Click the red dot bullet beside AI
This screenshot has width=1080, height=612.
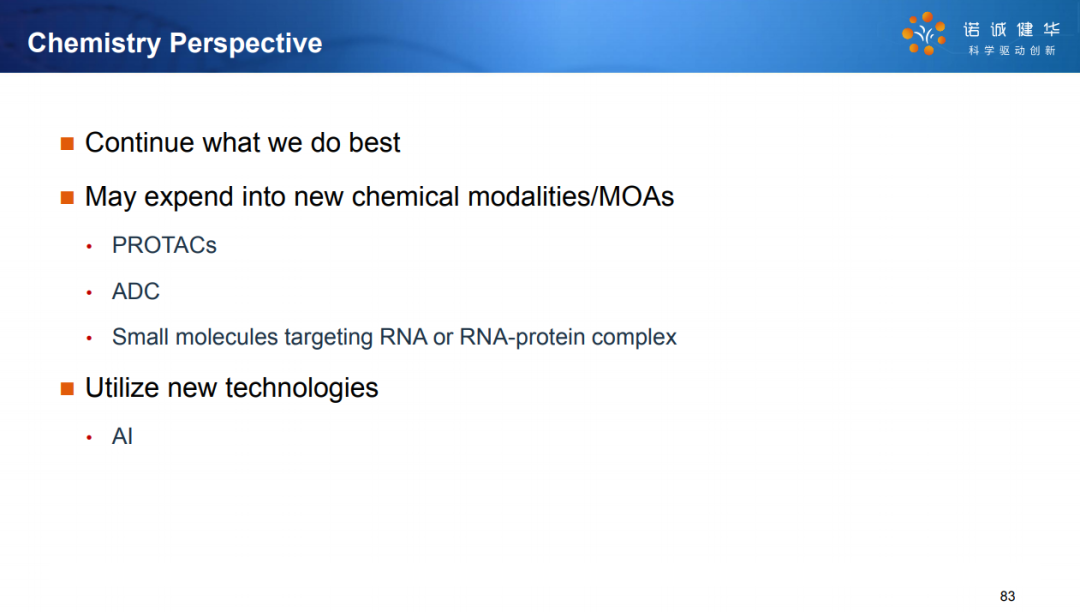[89, 437]
